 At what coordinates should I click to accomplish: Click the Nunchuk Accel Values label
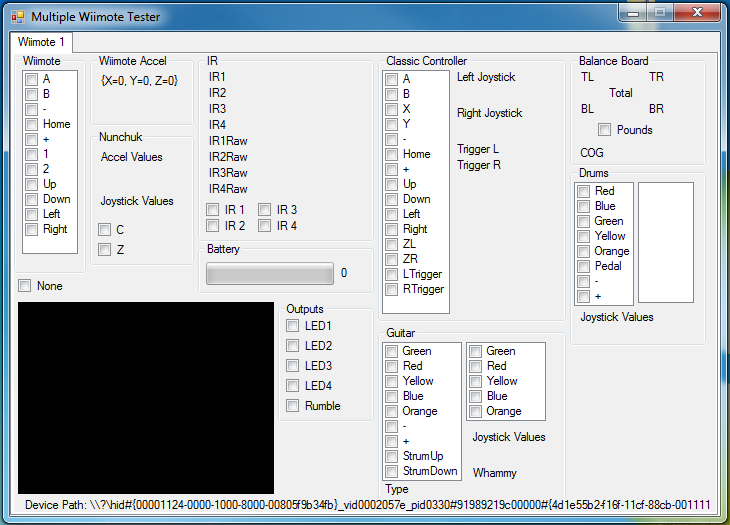(131, 157)
